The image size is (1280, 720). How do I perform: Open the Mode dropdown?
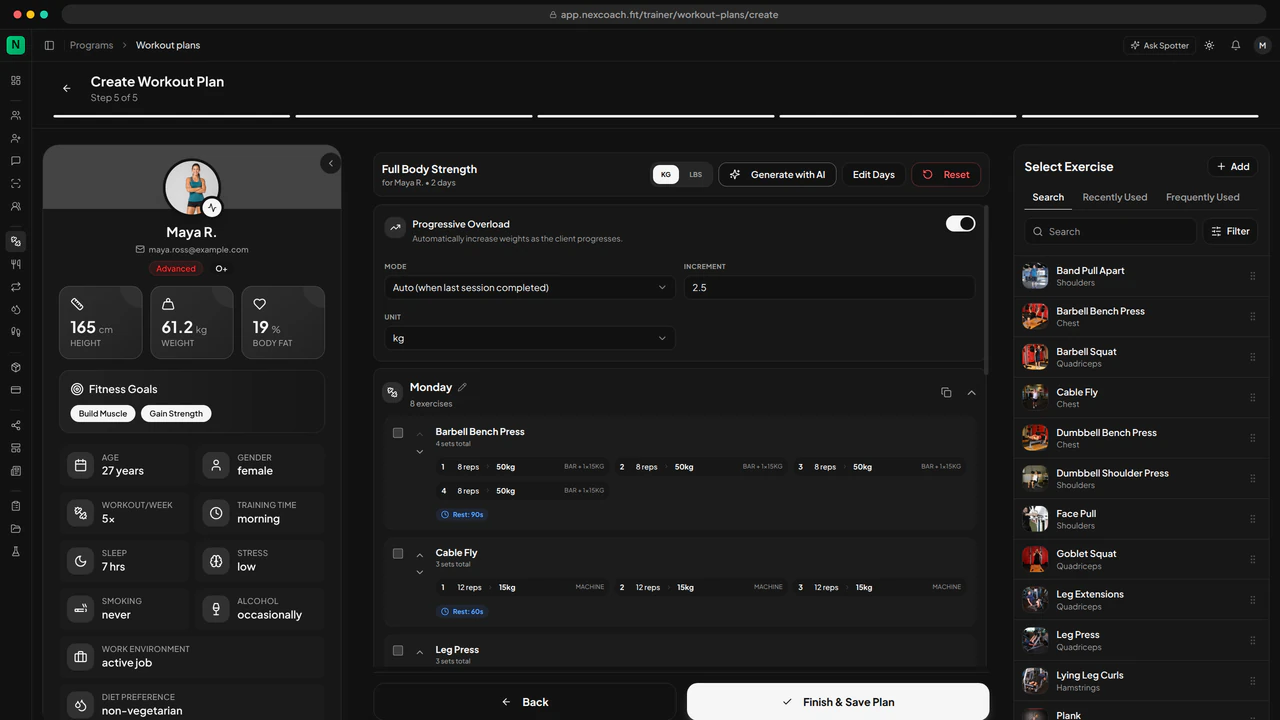[x=529, y=288]
